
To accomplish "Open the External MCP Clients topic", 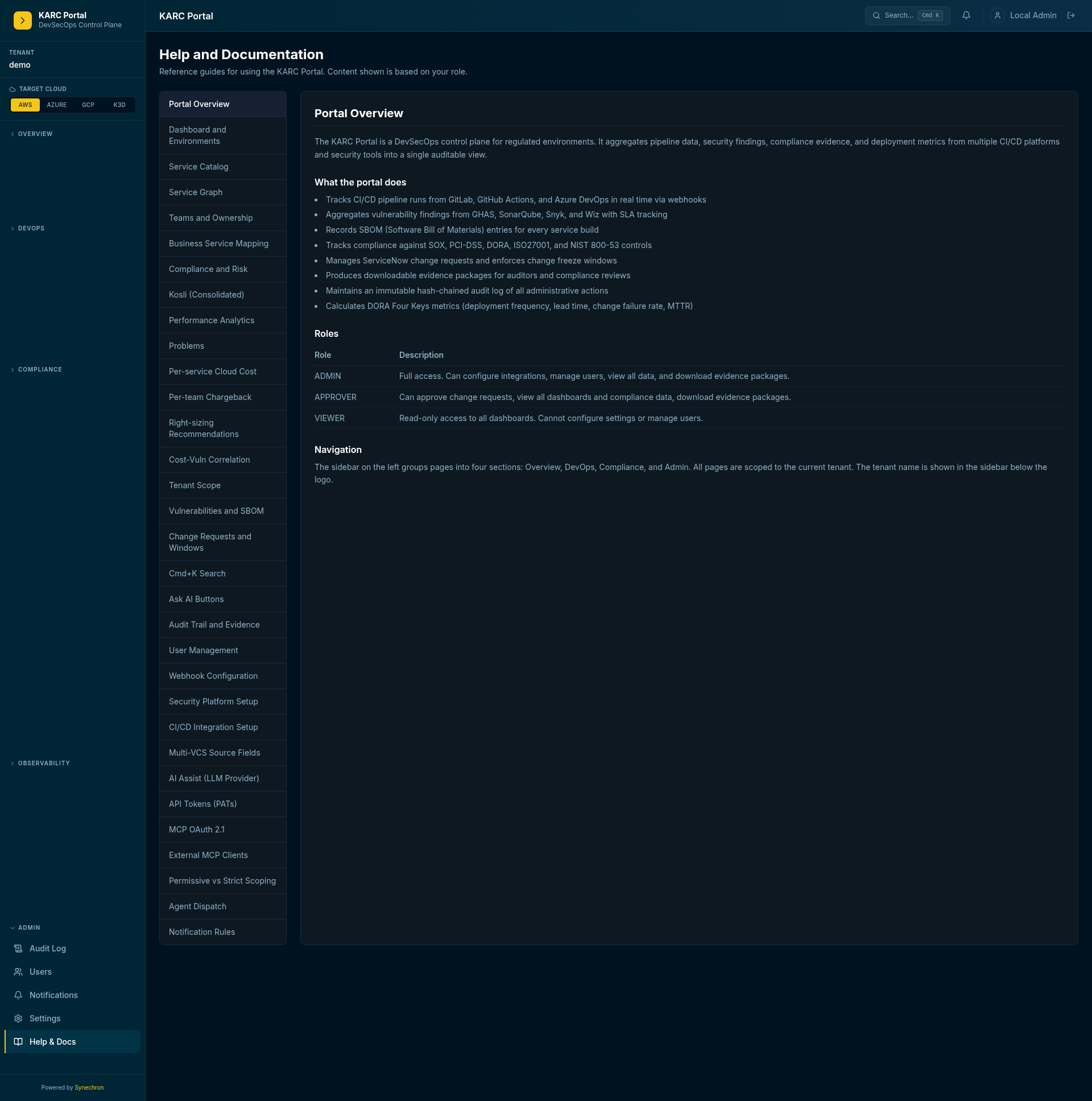I will 223,856.
